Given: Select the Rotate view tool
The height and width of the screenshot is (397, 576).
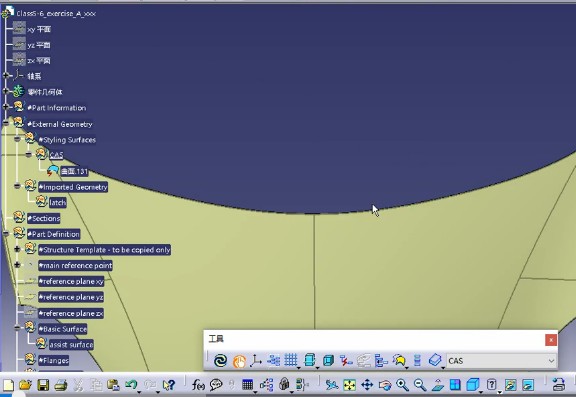Looking at the screenshot, I should (385, 385).
